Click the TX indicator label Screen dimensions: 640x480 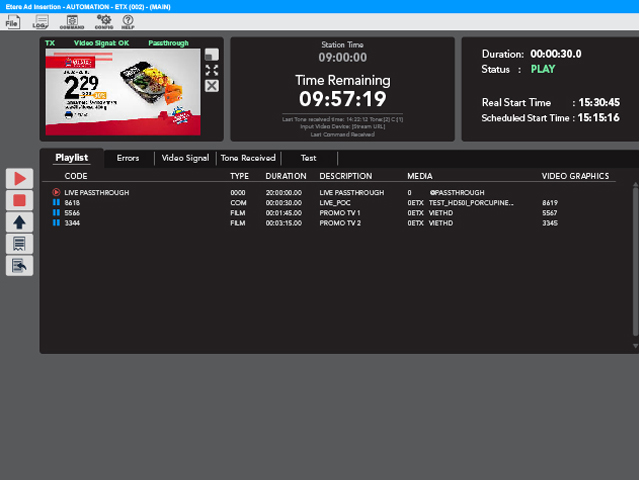50,43
